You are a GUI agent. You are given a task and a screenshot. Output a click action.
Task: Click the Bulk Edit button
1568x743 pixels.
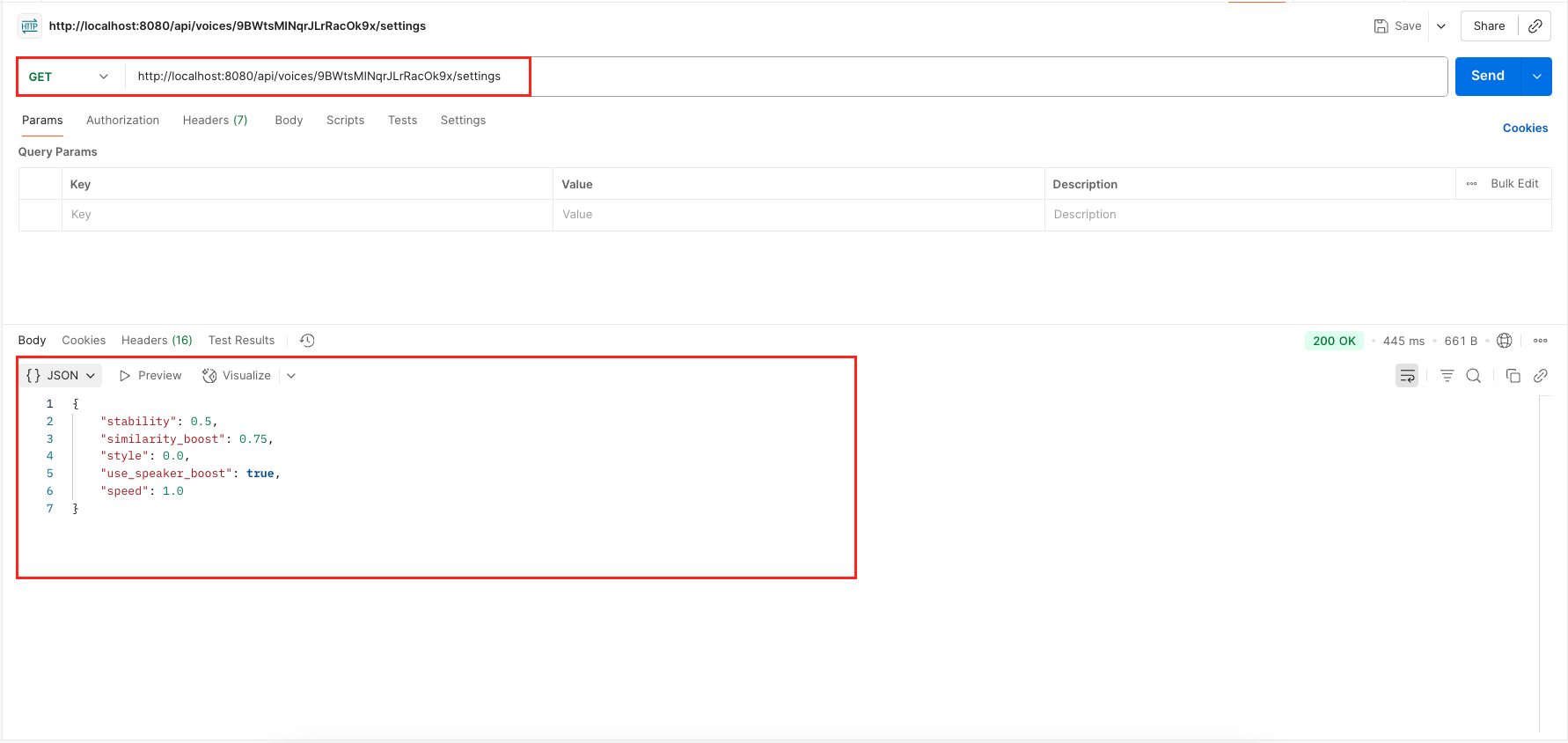(1514, 184)
